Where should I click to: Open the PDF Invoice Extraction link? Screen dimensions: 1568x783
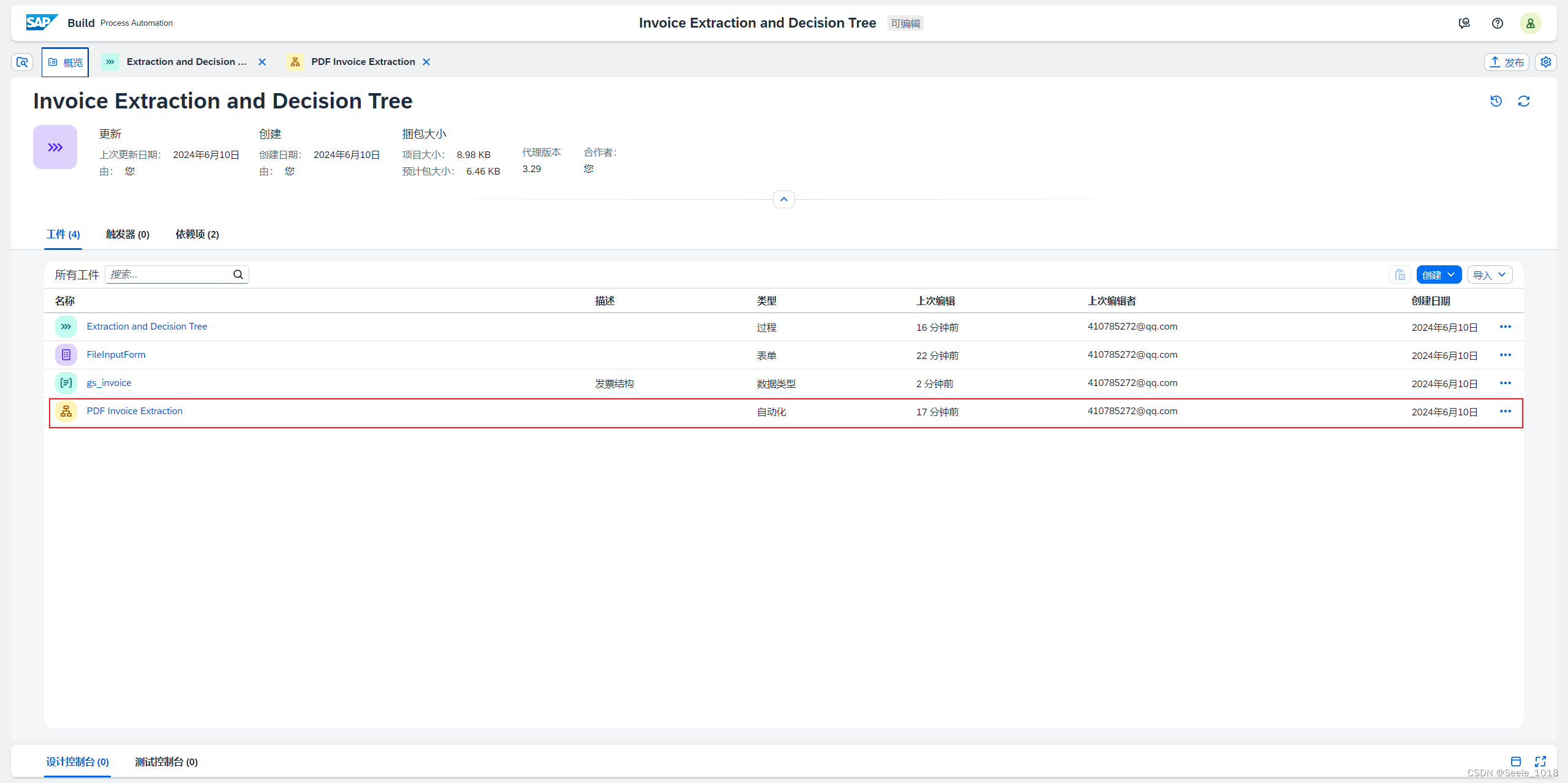(x=135, y=411)
